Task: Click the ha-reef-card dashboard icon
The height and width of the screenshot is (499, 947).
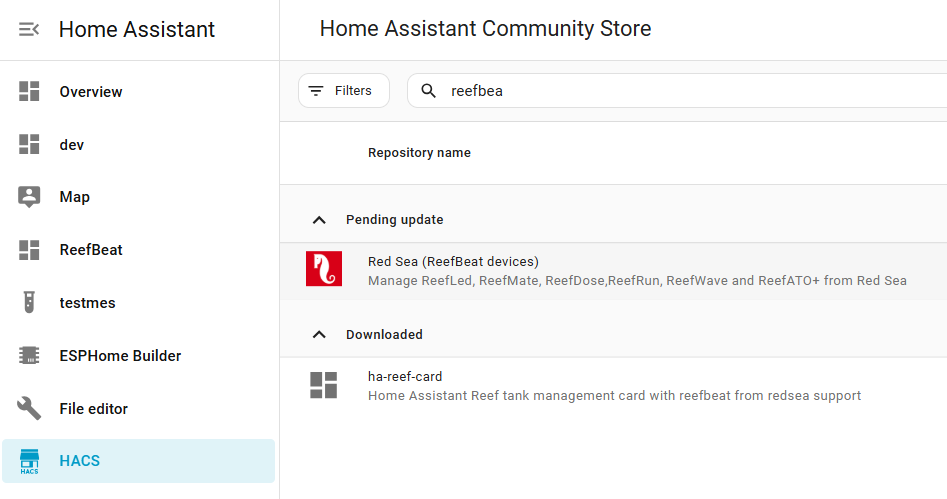Action: pos(324,385)
